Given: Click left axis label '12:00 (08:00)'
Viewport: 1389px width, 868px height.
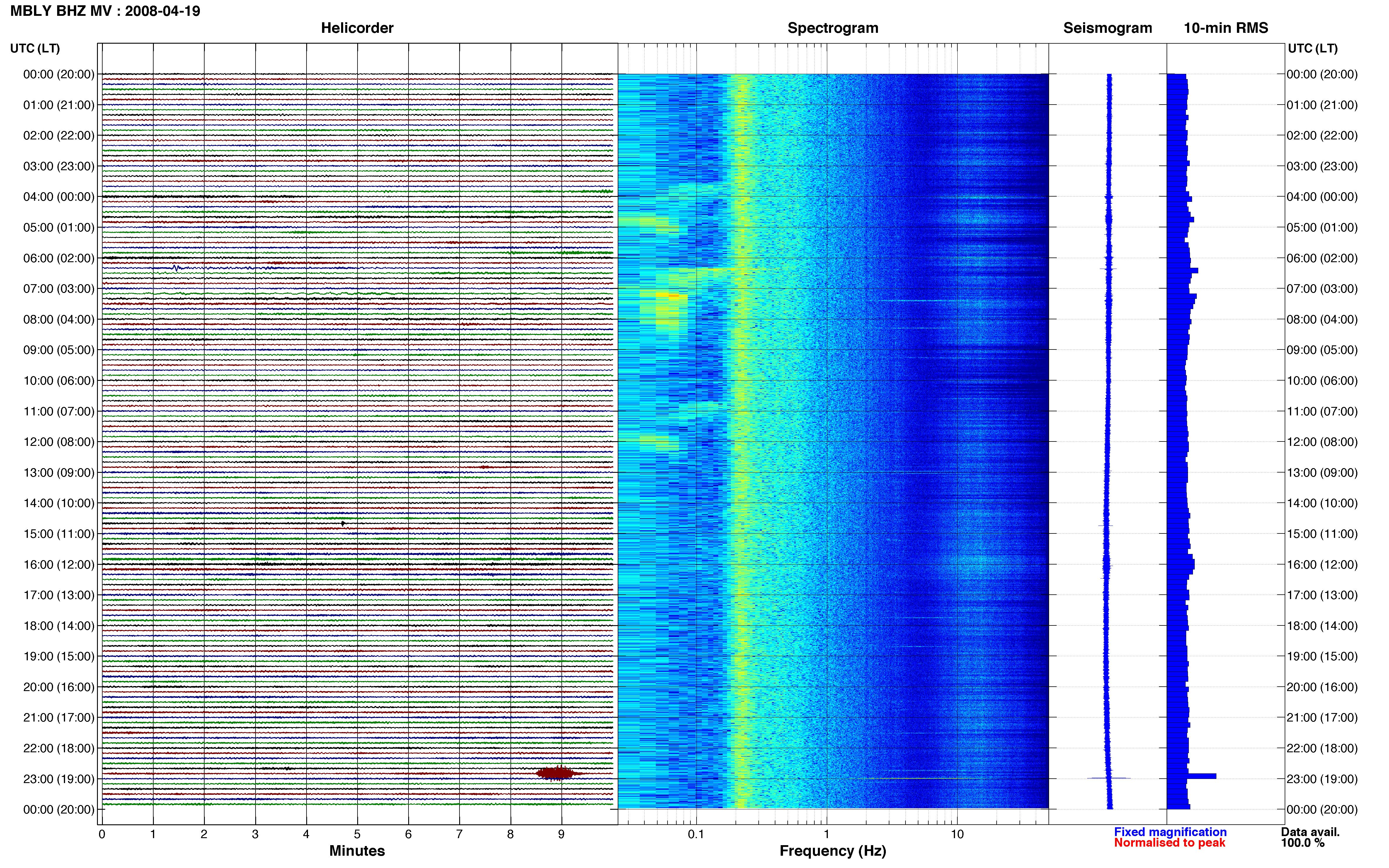Looking at the screenshot, I should point(59,442).
